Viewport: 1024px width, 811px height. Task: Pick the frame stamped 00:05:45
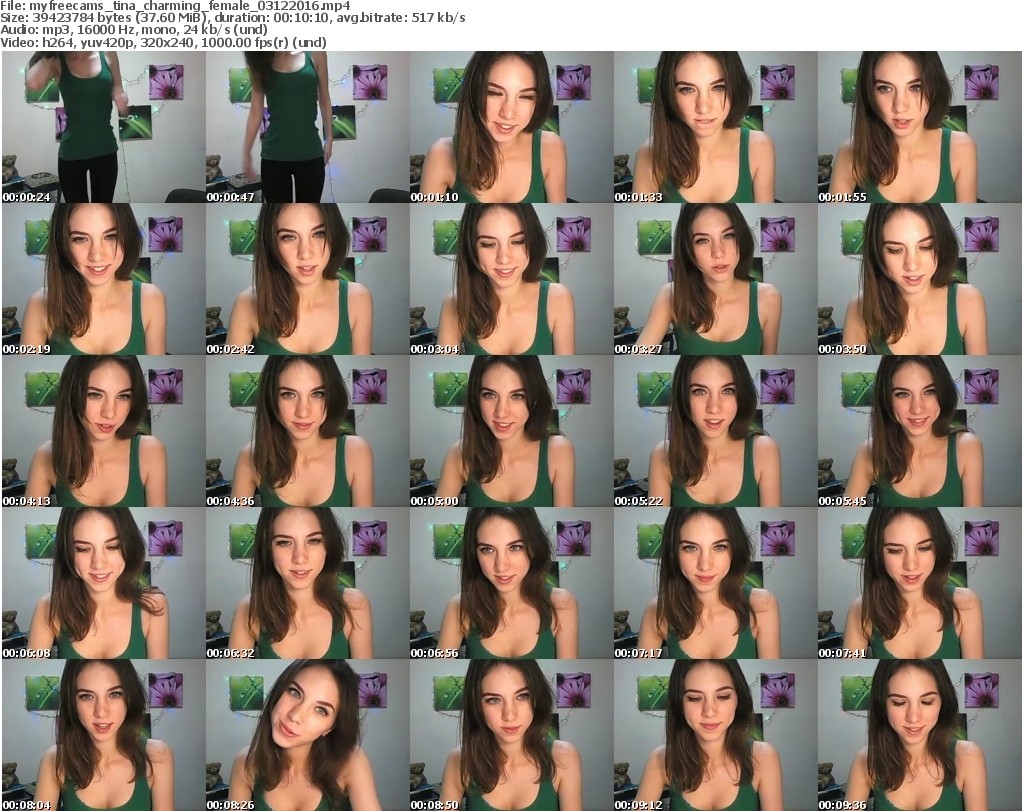(920, 432)
